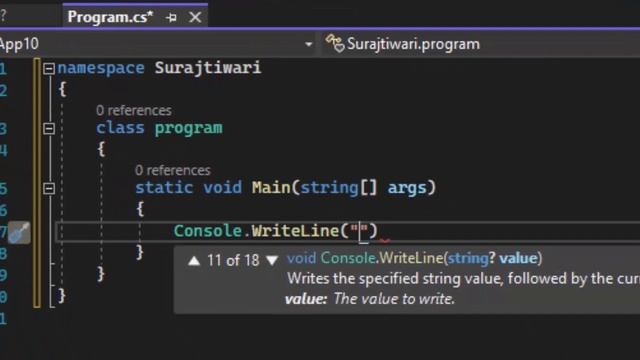Click the string[] type in Main signature

pos(339,188)
